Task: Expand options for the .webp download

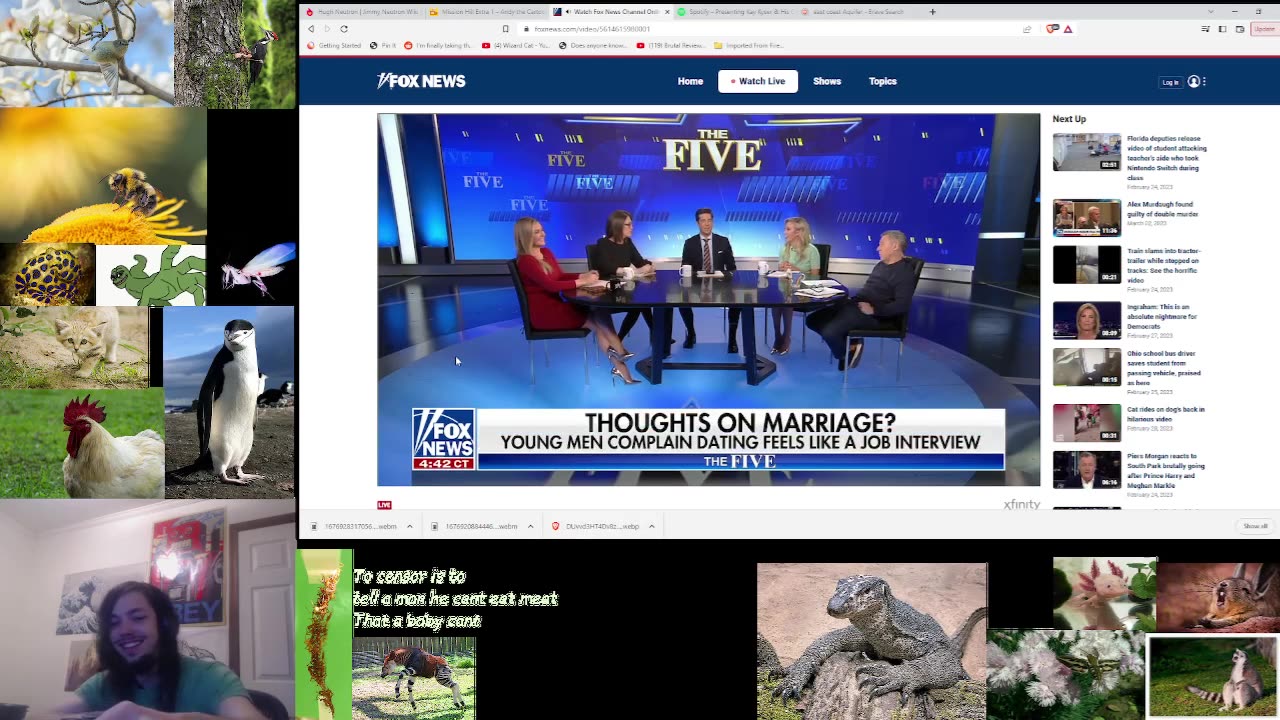Action: pos(651,526)
